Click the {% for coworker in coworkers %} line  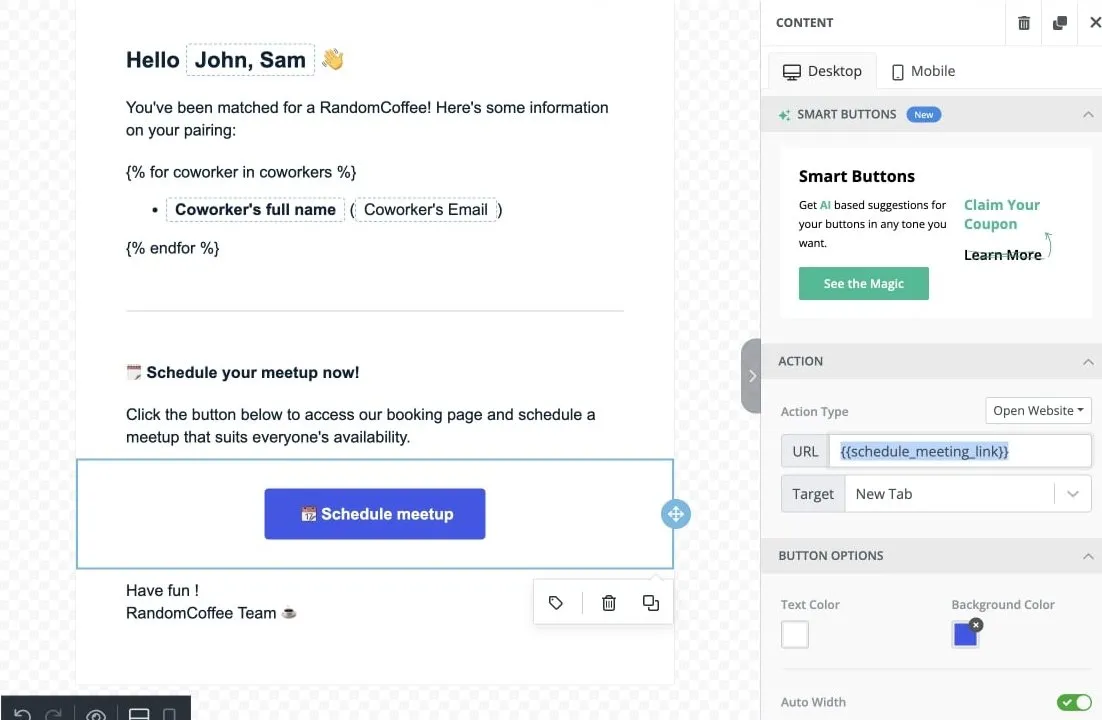click(241, 172)
